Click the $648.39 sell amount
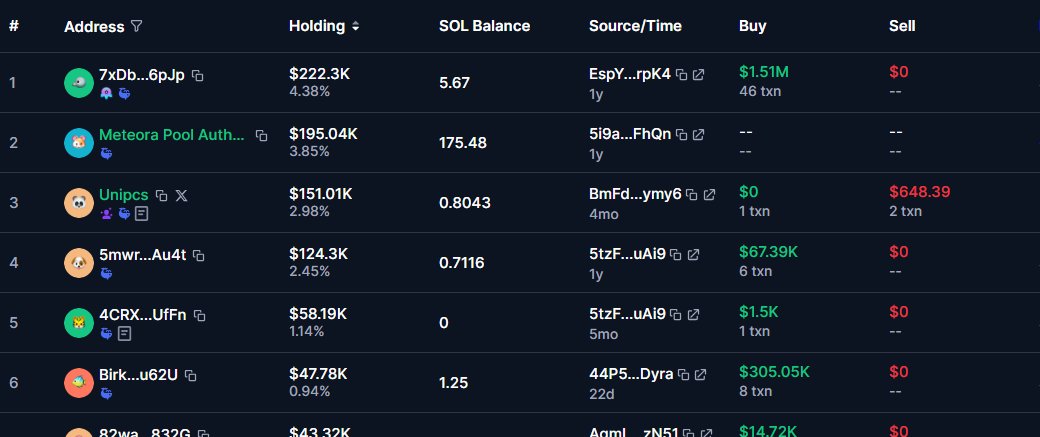The width and height of the screenshot is (1040, 437). tap(919, 192)
